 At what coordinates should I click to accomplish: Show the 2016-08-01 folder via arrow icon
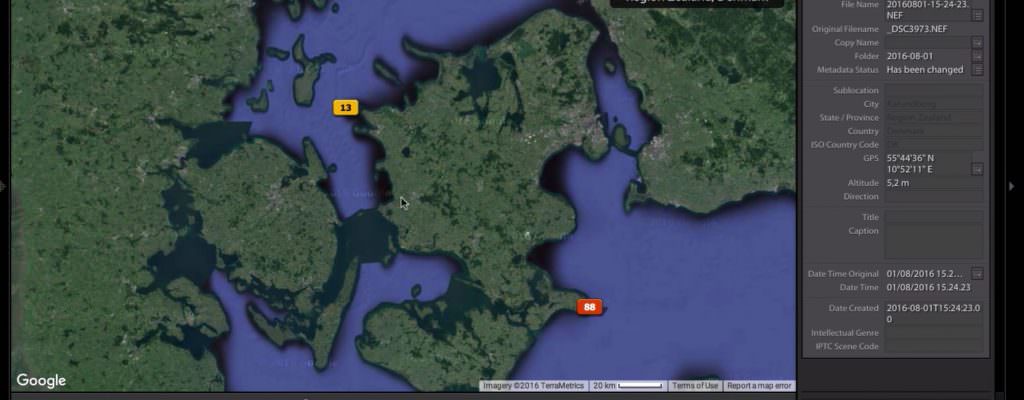tap(977, 57)
